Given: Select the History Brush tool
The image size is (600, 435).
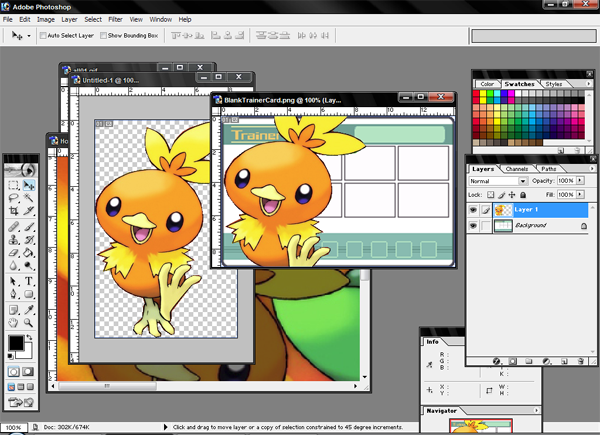Looking at the screenshot, I should coord(29,240).
